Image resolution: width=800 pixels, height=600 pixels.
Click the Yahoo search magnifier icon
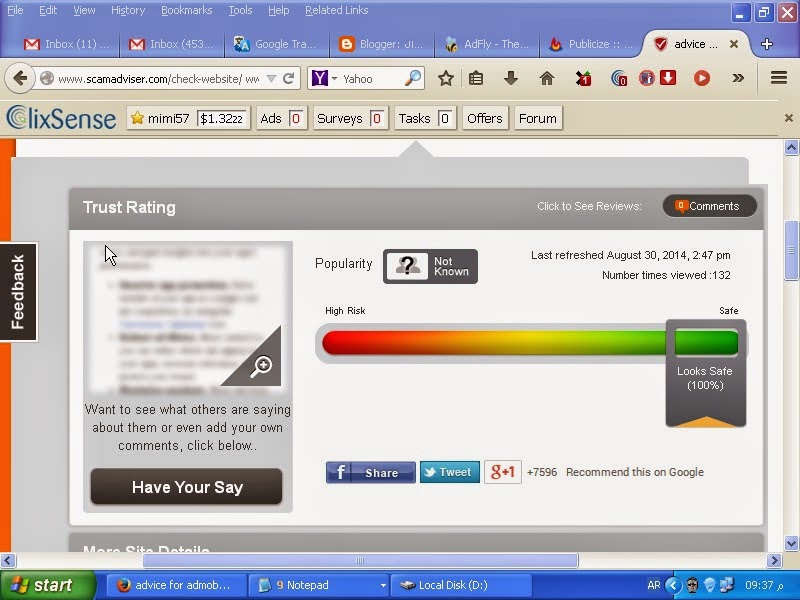(x=413, y=78)
